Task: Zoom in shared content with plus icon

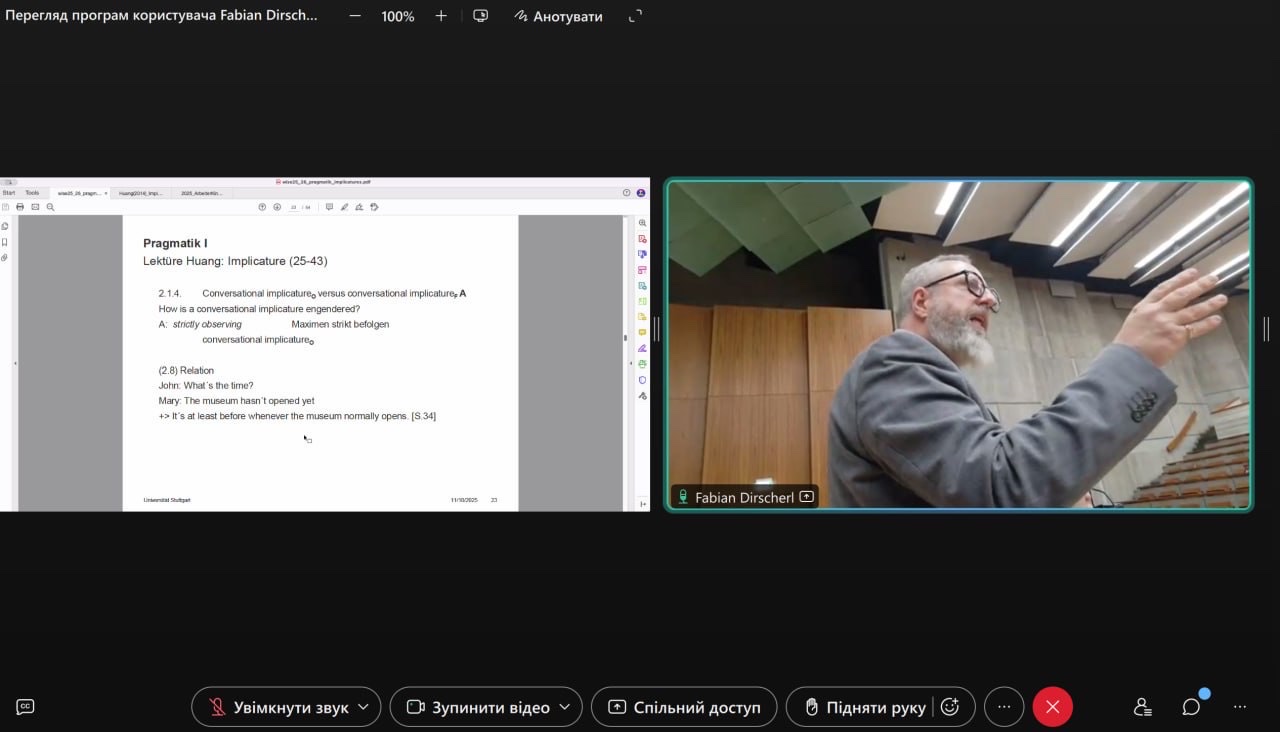Action: [441, 16]
